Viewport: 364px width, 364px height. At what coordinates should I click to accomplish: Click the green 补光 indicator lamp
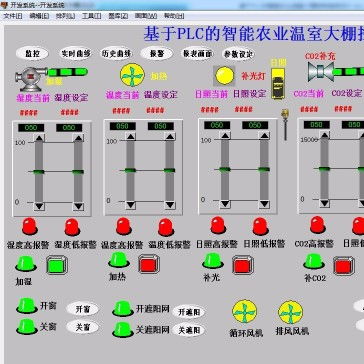coord(213,261)
